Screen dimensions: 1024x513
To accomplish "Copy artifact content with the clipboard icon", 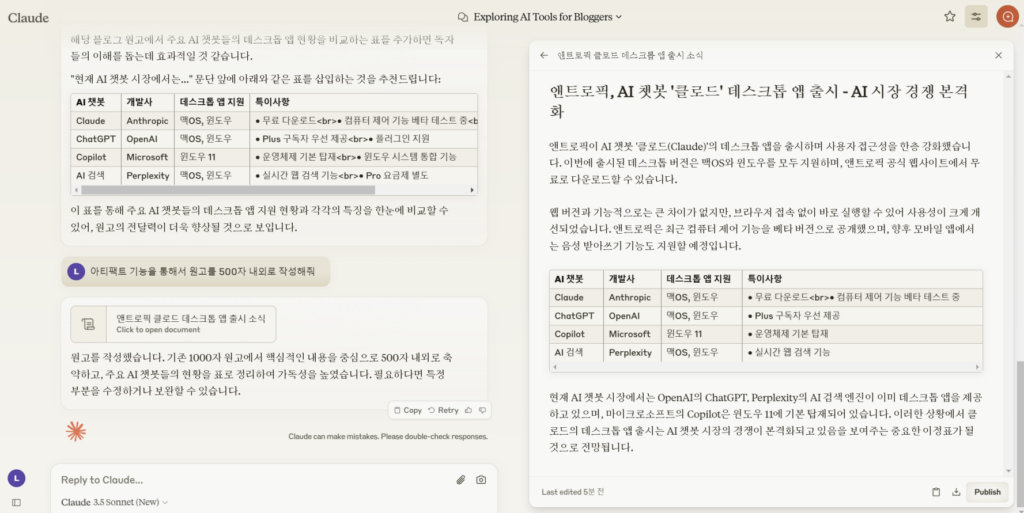I will (x=936, y=492).
